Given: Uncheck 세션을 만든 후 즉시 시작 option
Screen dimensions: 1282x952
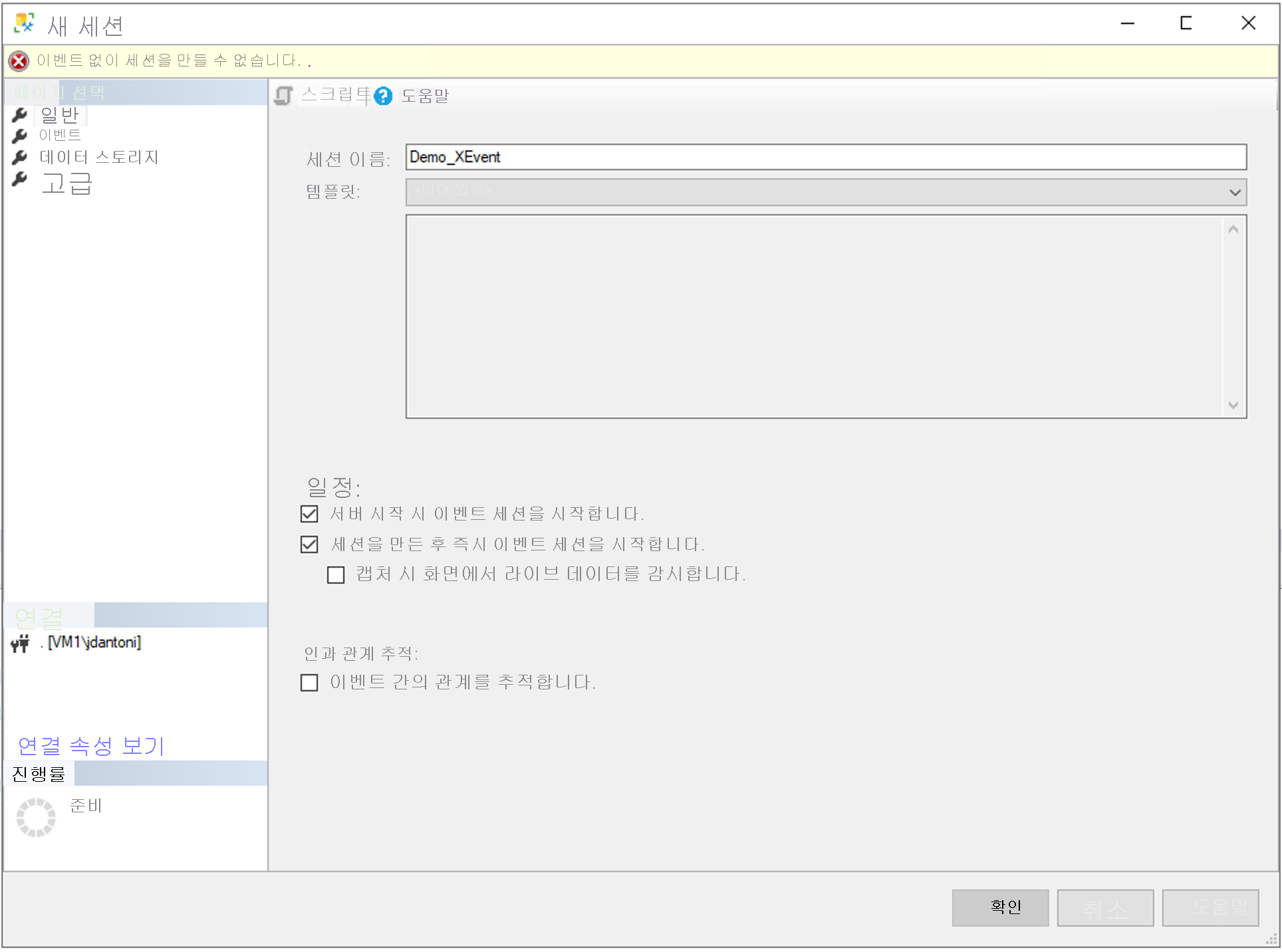Looking at the screenshot, I should point(309,544).
